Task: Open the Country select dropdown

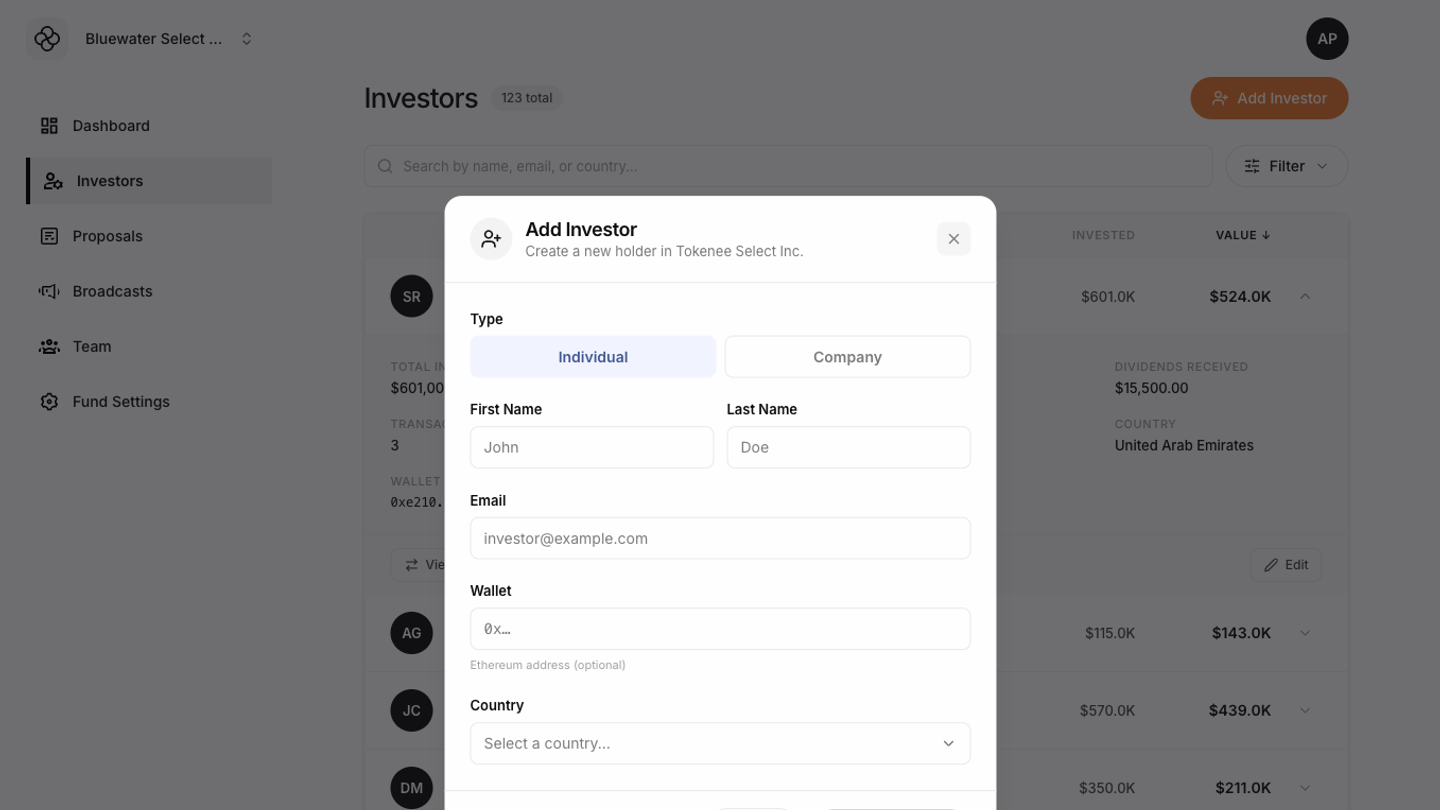Action: 720,743
